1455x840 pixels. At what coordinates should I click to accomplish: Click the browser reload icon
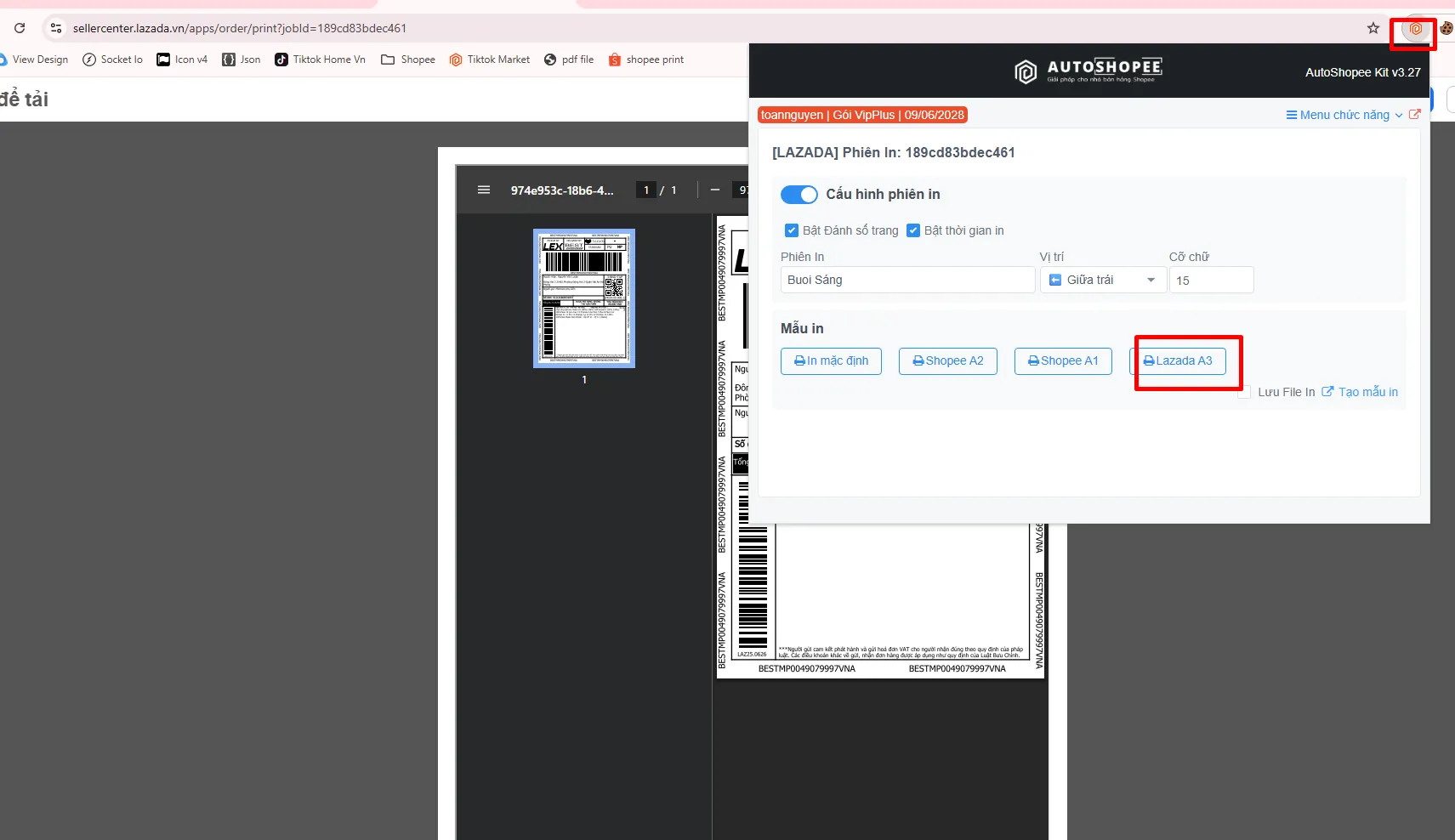(20, 28)
